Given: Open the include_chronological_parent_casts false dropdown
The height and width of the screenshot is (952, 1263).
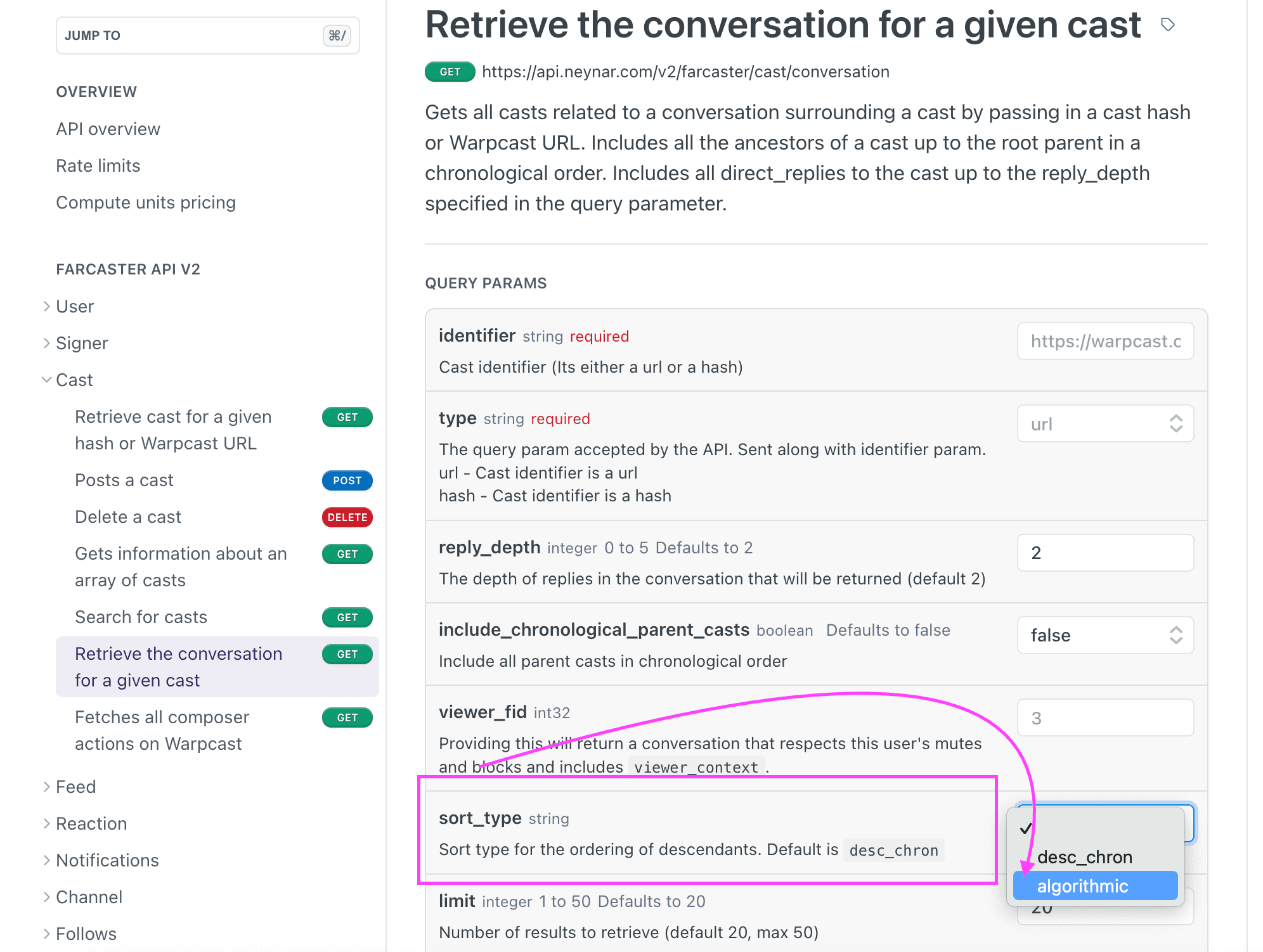Looking at the screenshot, I should click(x=1105, y=635).
